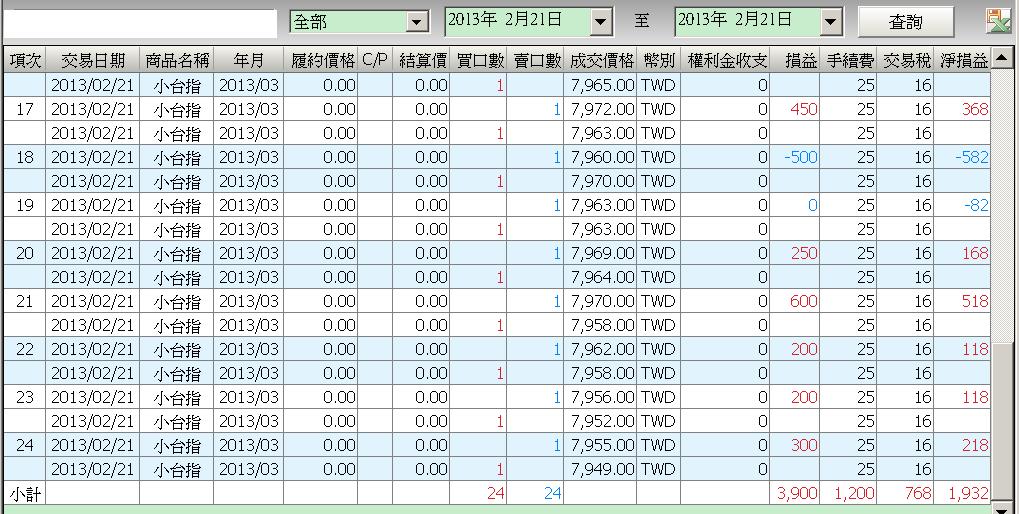Select row number 21
The height and width of the screenshot is (514, 1019).
coord(25,302)
